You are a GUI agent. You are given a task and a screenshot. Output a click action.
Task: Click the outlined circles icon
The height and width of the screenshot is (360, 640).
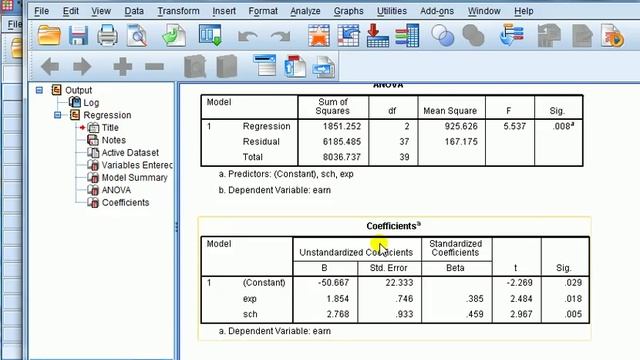click(443, 36)
